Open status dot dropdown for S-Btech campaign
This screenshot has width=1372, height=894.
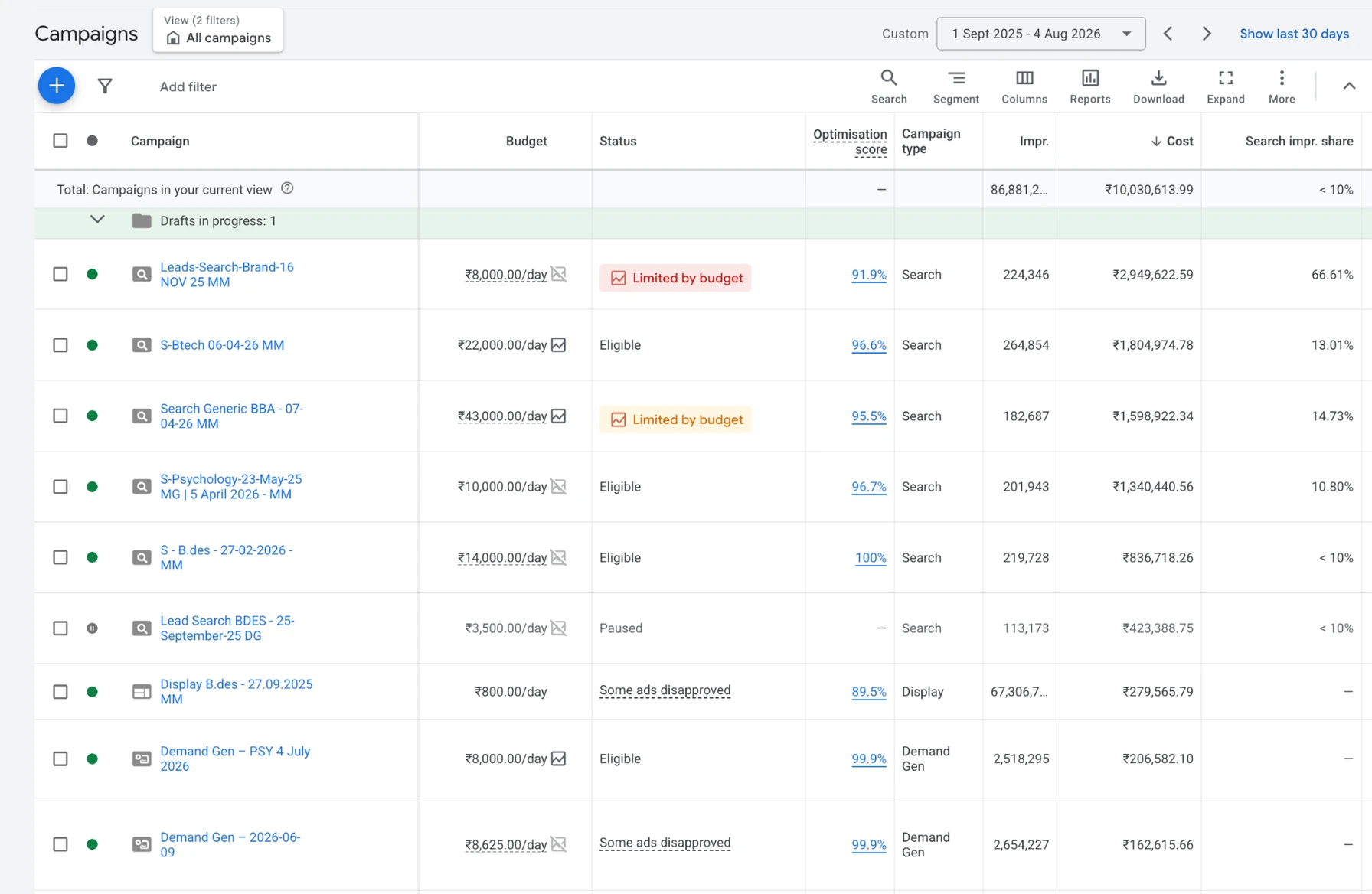(x=92, y=345)
